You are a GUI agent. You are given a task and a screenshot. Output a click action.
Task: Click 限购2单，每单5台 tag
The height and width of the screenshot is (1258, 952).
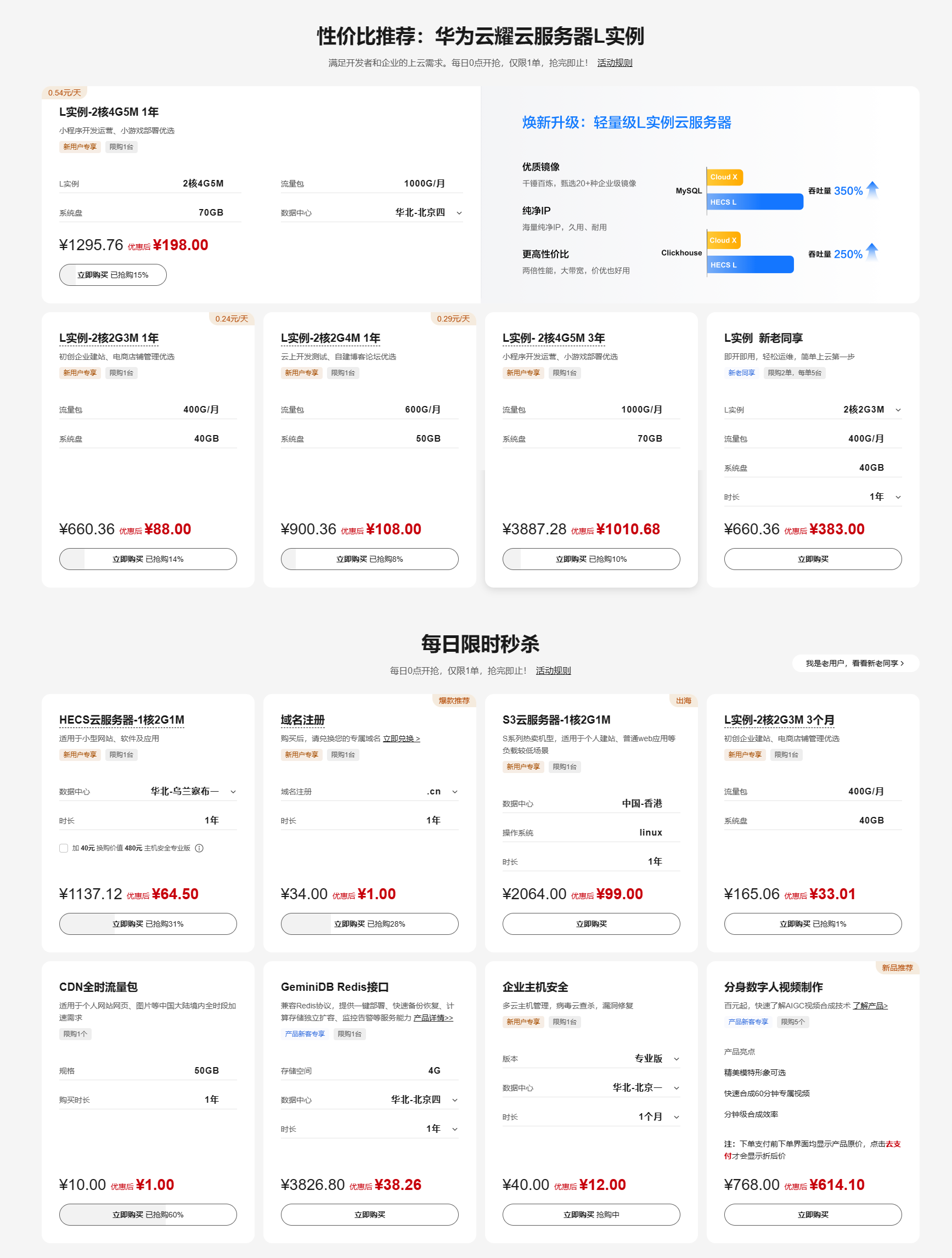pyautogui.click(x=795, y=373)
